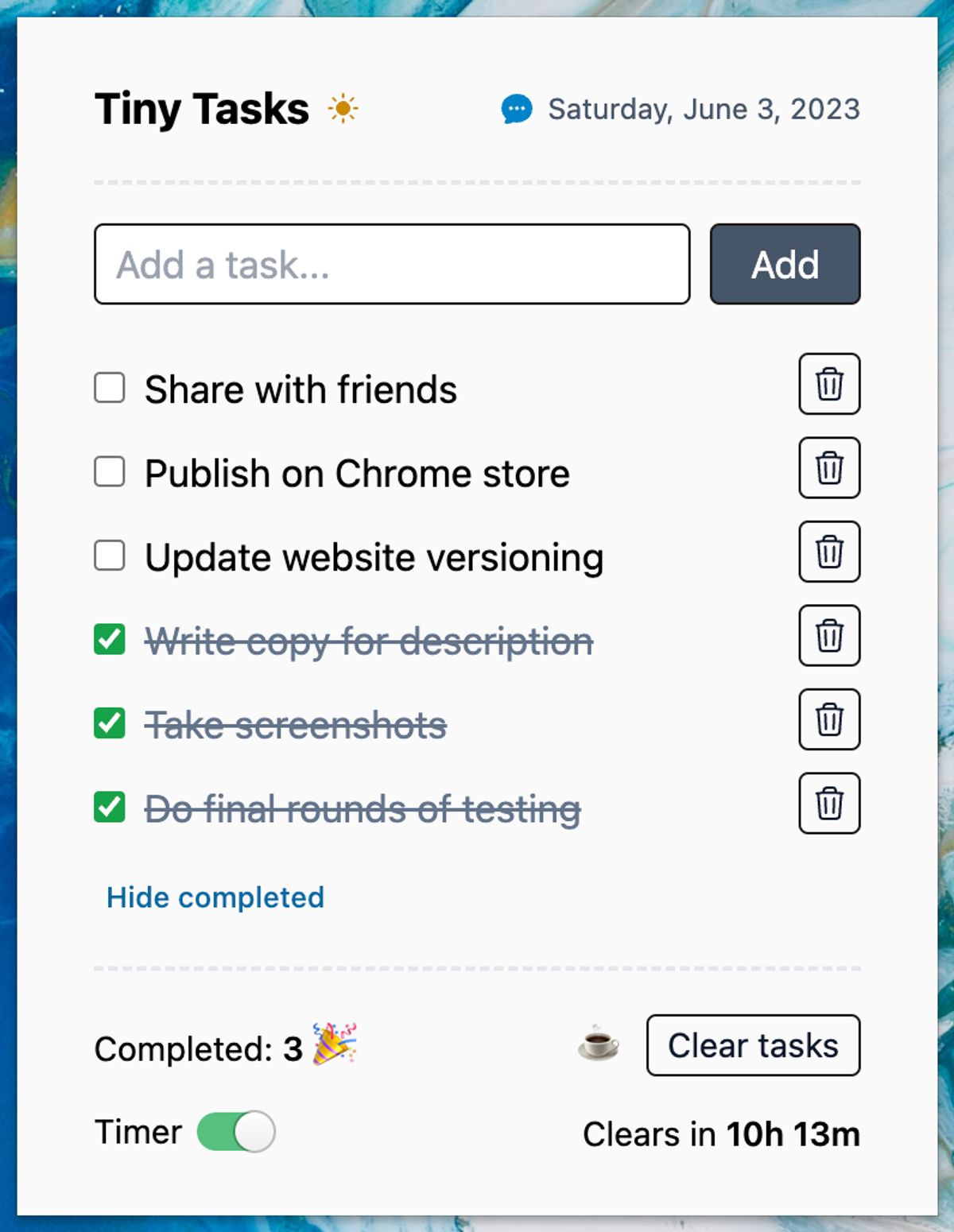Delete the 'Publish on Chrome store' task
Viewport: 954px width, 1232px height.
pyautogui.click(x=830, y=468)
